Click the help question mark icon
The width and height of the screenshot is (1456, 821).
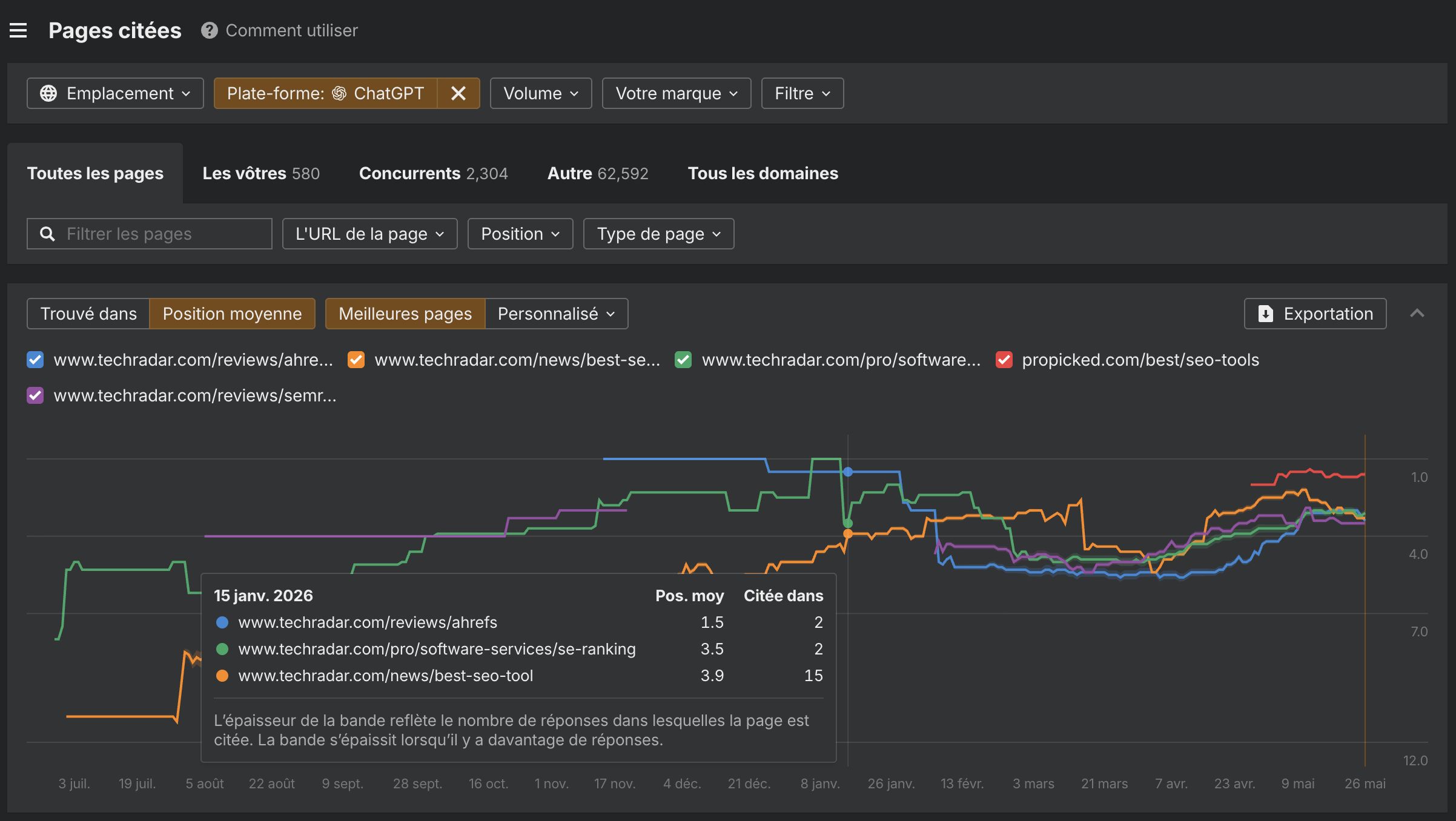pyautogui.click(x=210, y=30)
